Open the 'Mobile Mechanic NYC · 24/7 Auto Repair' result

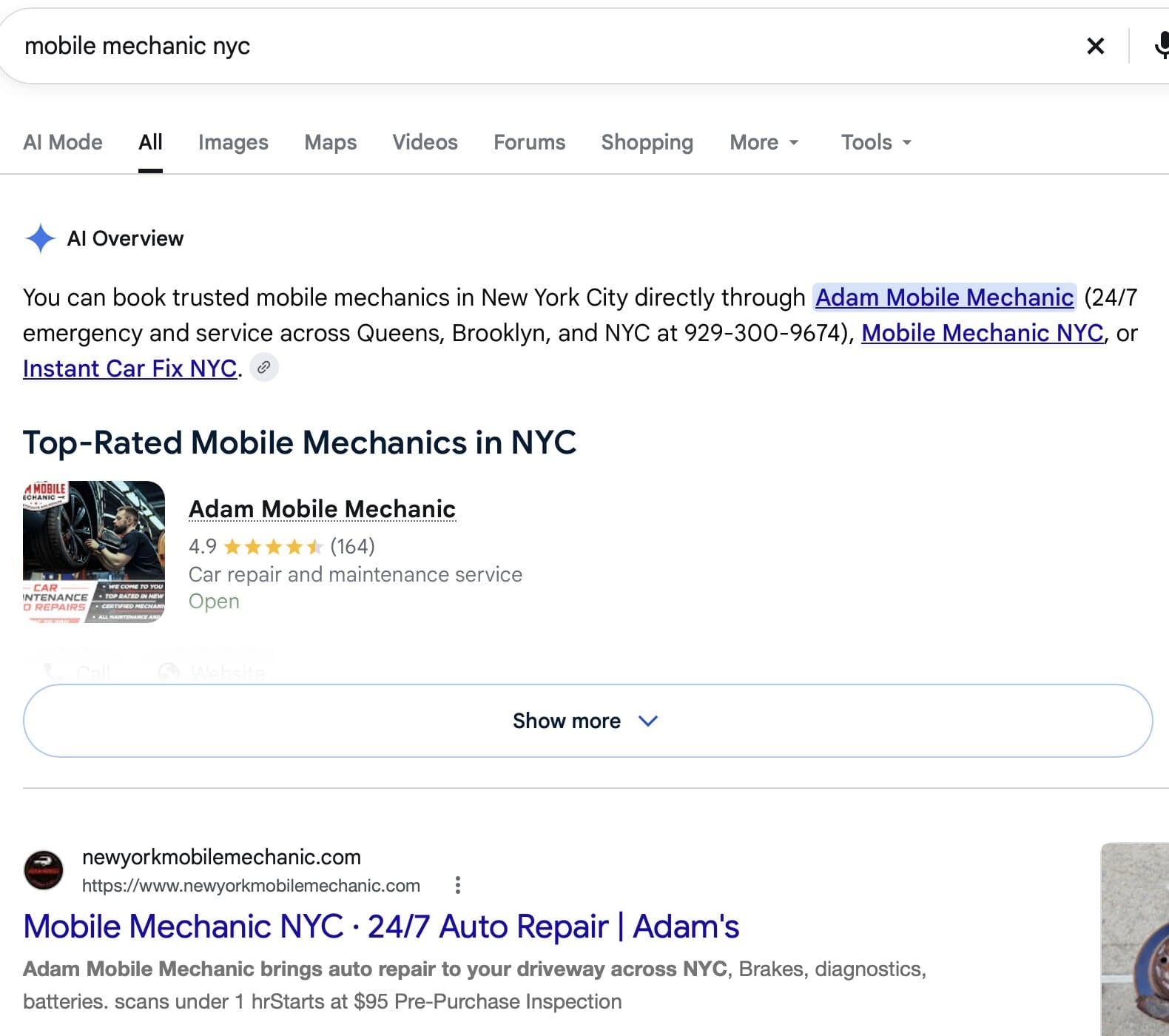tap(381, 926)
